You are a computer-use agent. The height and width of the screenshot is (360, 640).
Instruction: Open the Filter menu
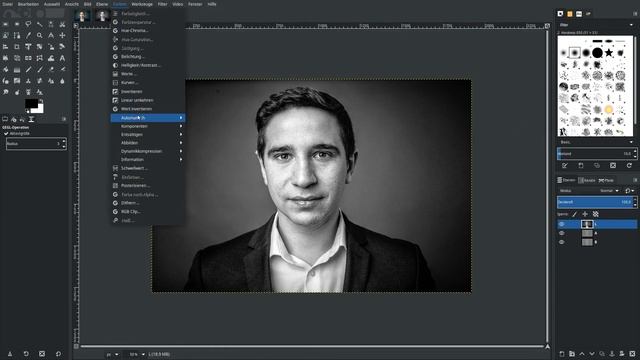162,4
